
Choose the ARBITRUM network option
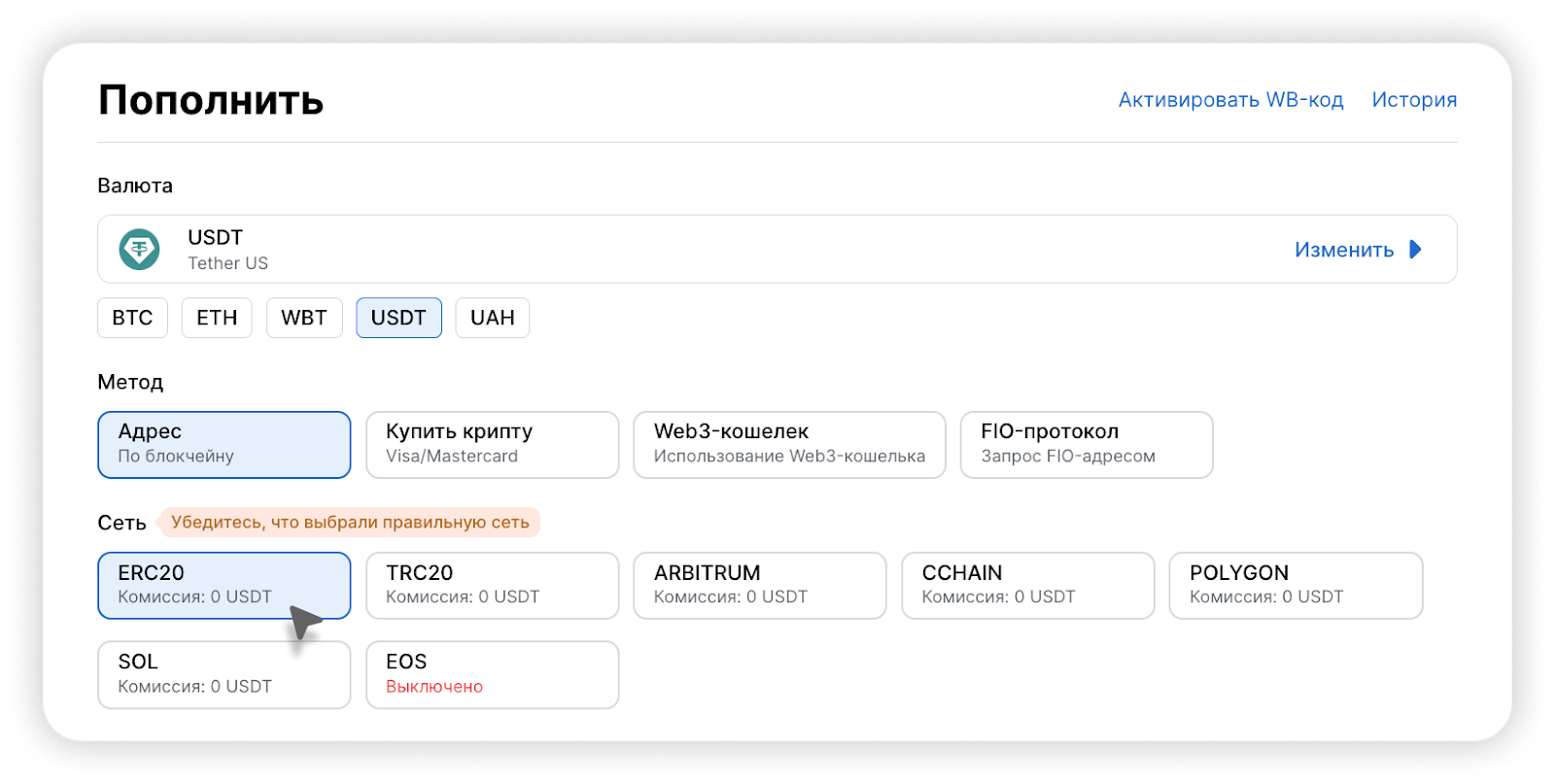(759, 585)
